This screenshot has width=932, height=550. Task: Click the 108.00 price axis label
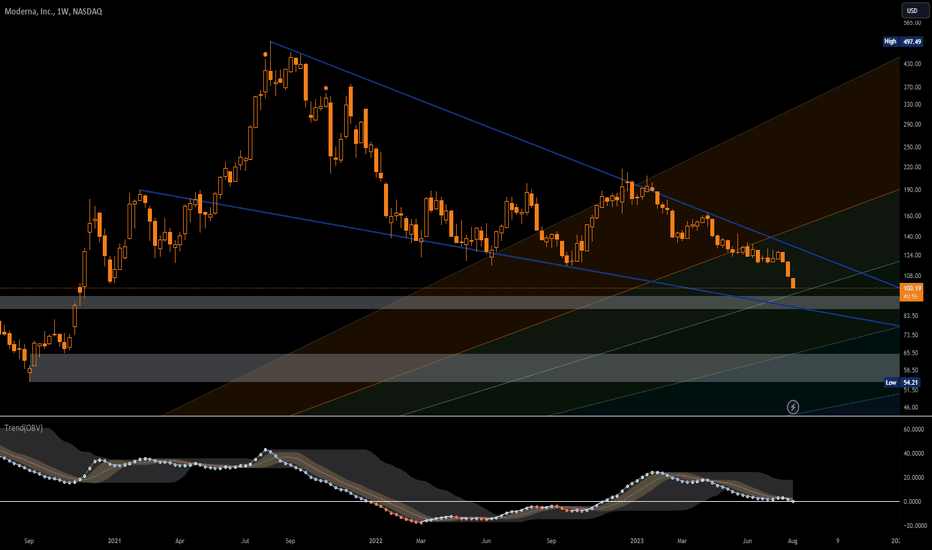coord(912,276)
